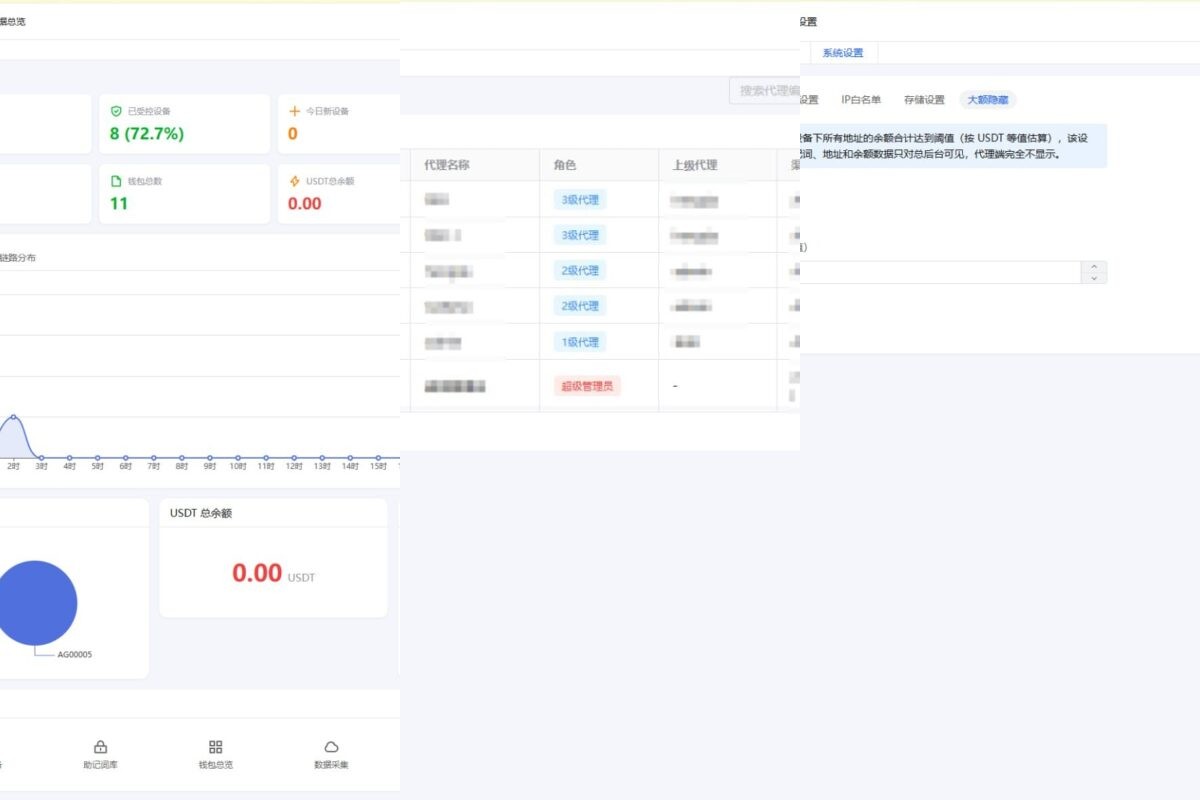Click the 今日新设备 value 0
Screen dimensions: 1200x800
pos(293,134)
